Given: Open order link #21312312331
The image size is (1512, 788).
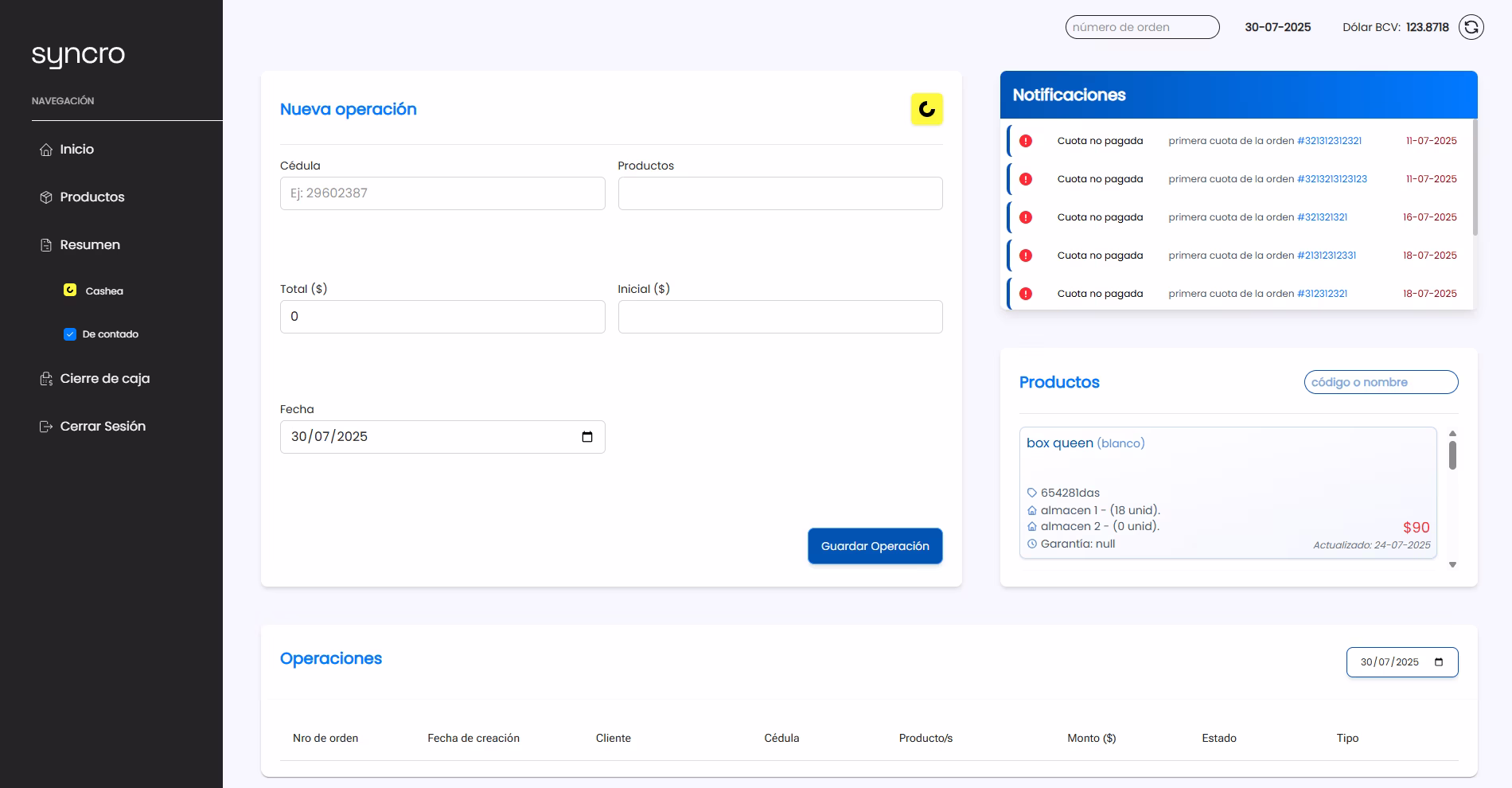Looking at the screenshot, I should [x=1327, y=256].
